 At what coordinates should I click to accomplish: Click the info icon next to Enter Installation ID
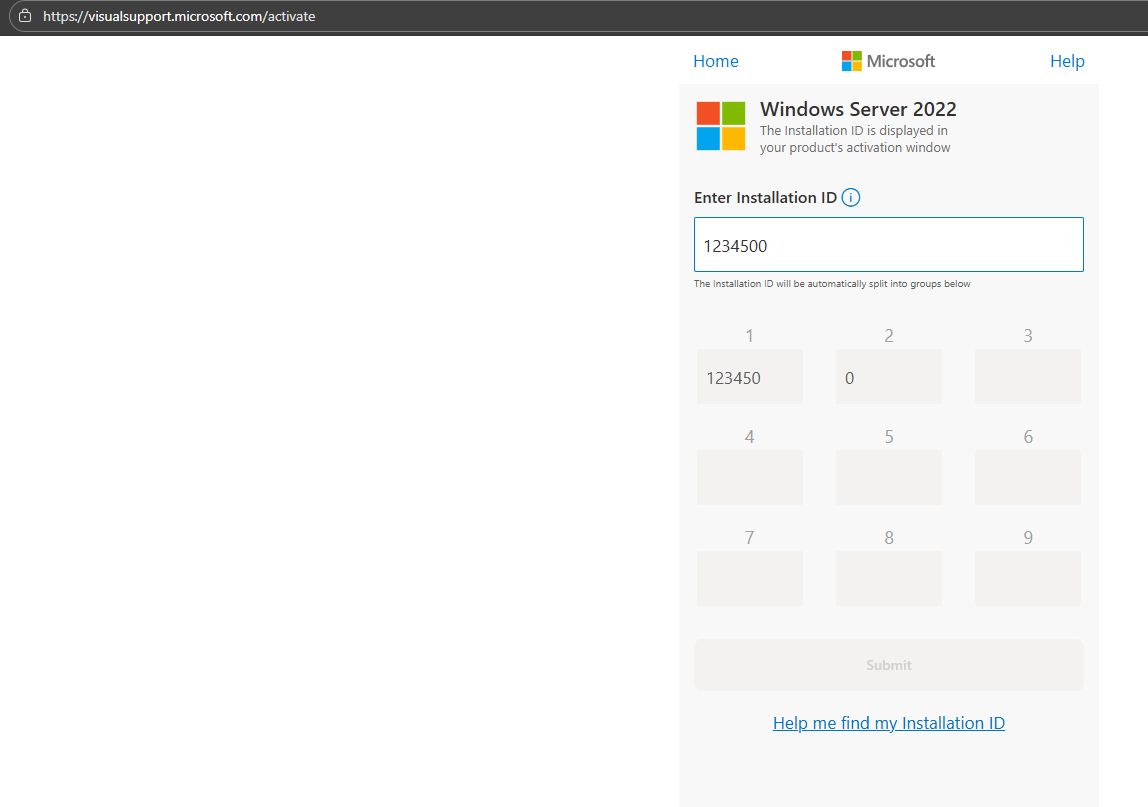[850, 198]
